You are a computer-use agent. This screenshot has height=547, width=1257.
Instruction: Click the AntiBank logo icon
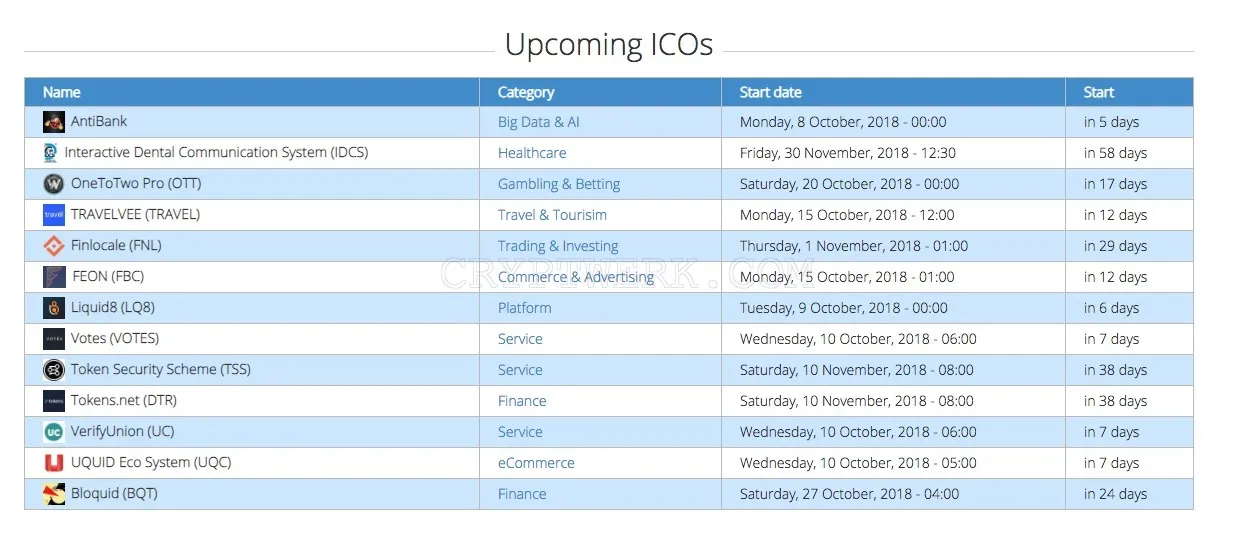54,122
